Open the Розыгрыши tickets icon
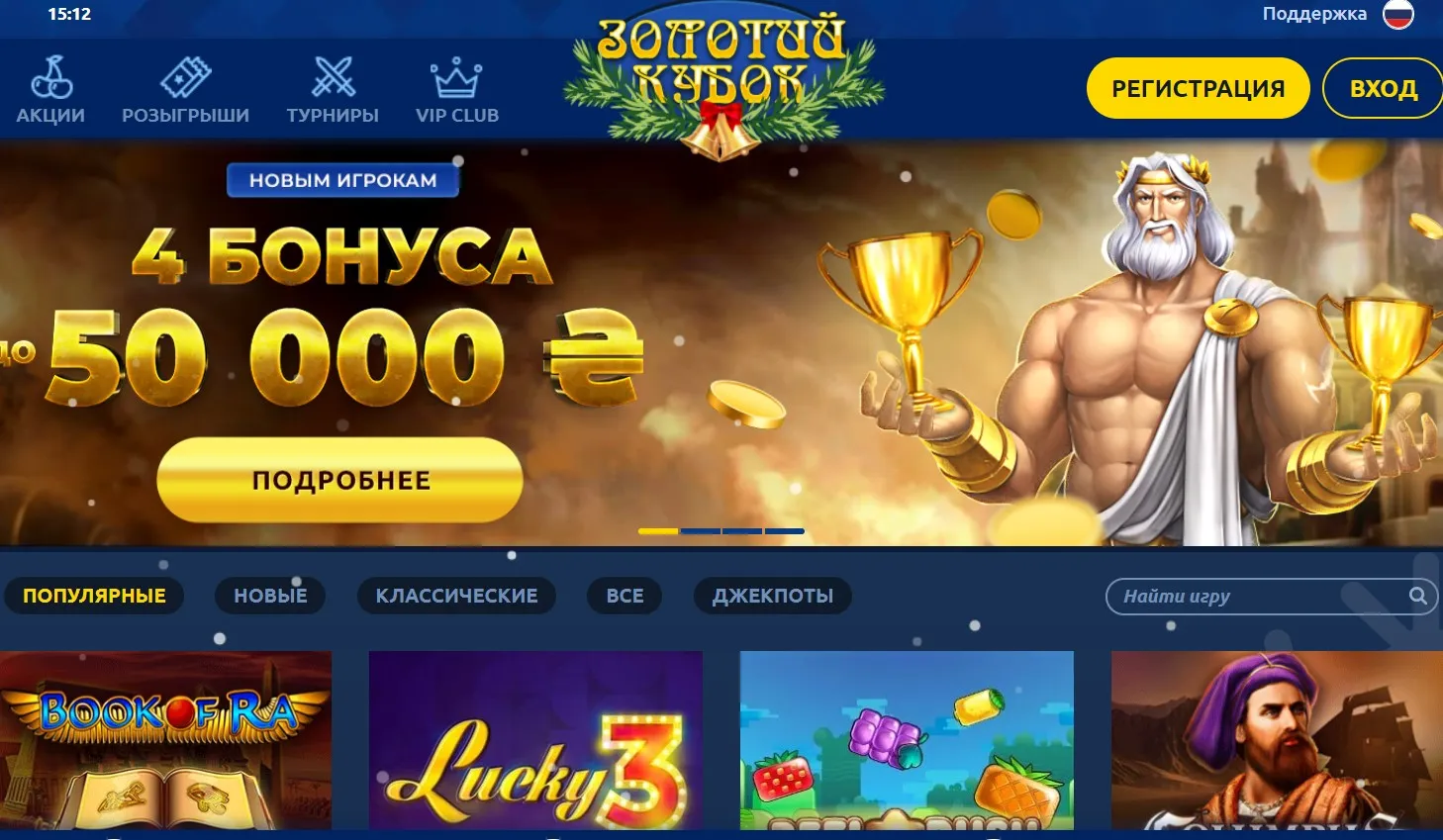 tap(186, 77)
